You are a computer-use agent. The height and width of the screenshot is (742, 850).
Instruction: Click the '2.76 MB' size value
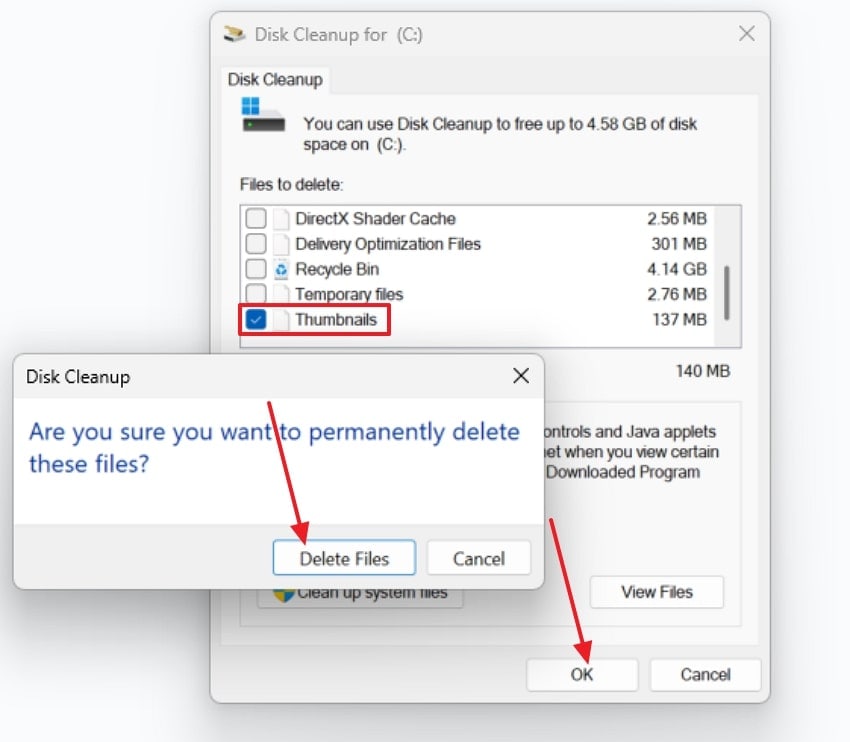(x=677, y=294)
